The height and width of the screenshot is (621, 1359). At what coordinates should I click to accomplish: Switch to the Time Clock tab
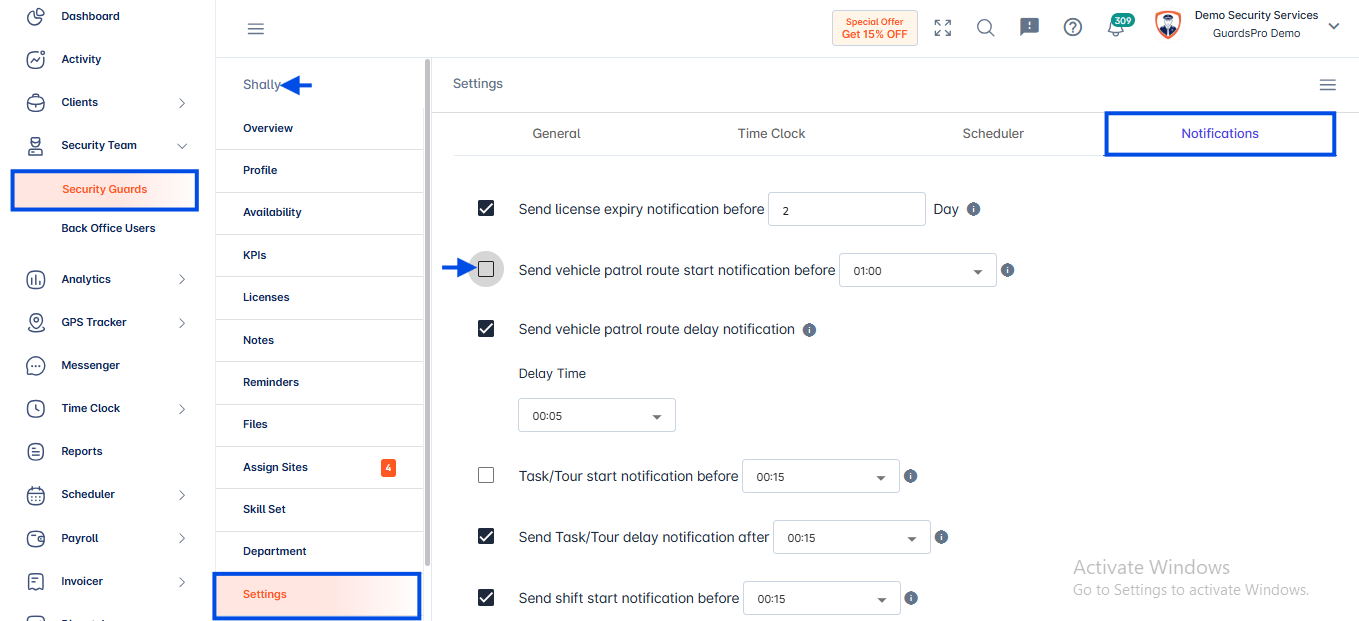(771, 133)
